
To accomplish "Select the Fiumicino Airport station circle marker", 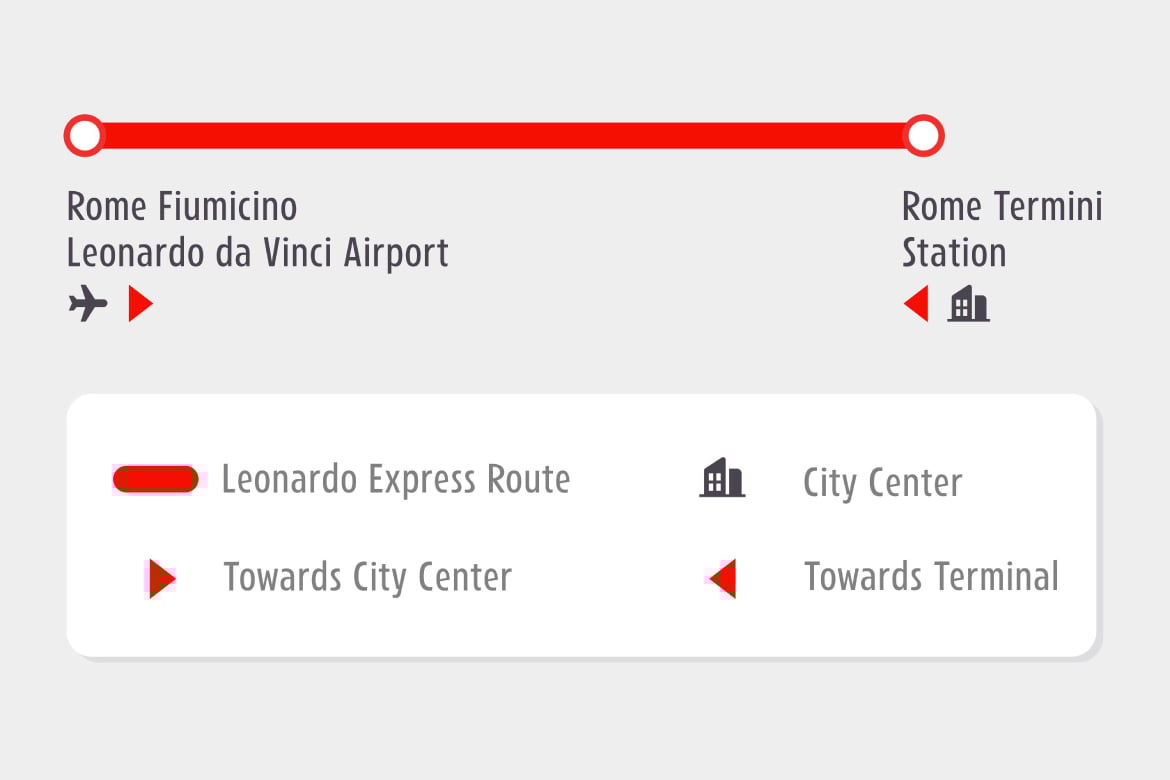I will coord(84,136).
